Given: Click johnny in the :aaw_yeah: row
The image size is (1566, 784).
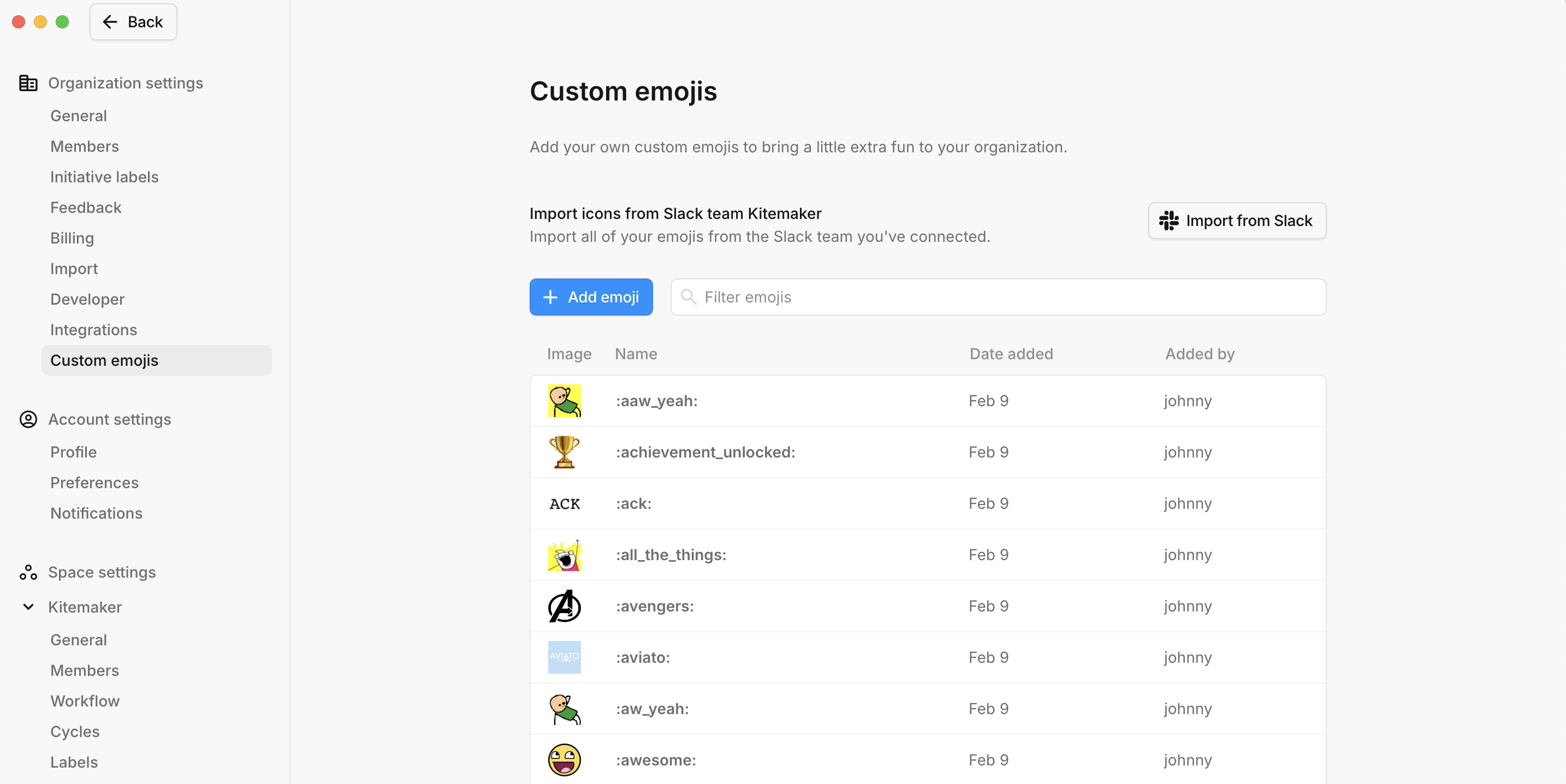Looking at the screenshot, I should tap(1188, 401).
